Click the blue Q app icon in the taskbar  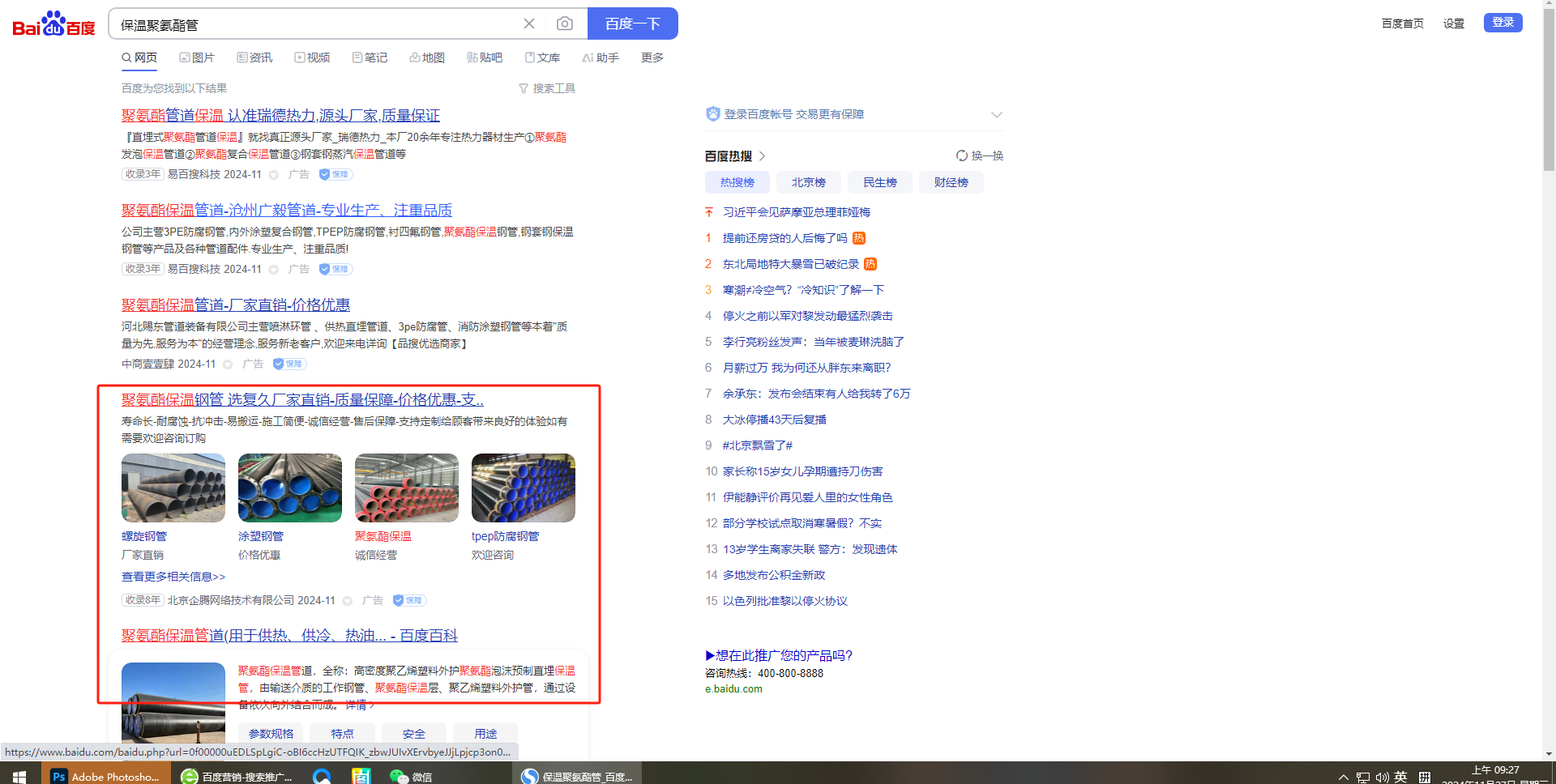tap(322, 777)
